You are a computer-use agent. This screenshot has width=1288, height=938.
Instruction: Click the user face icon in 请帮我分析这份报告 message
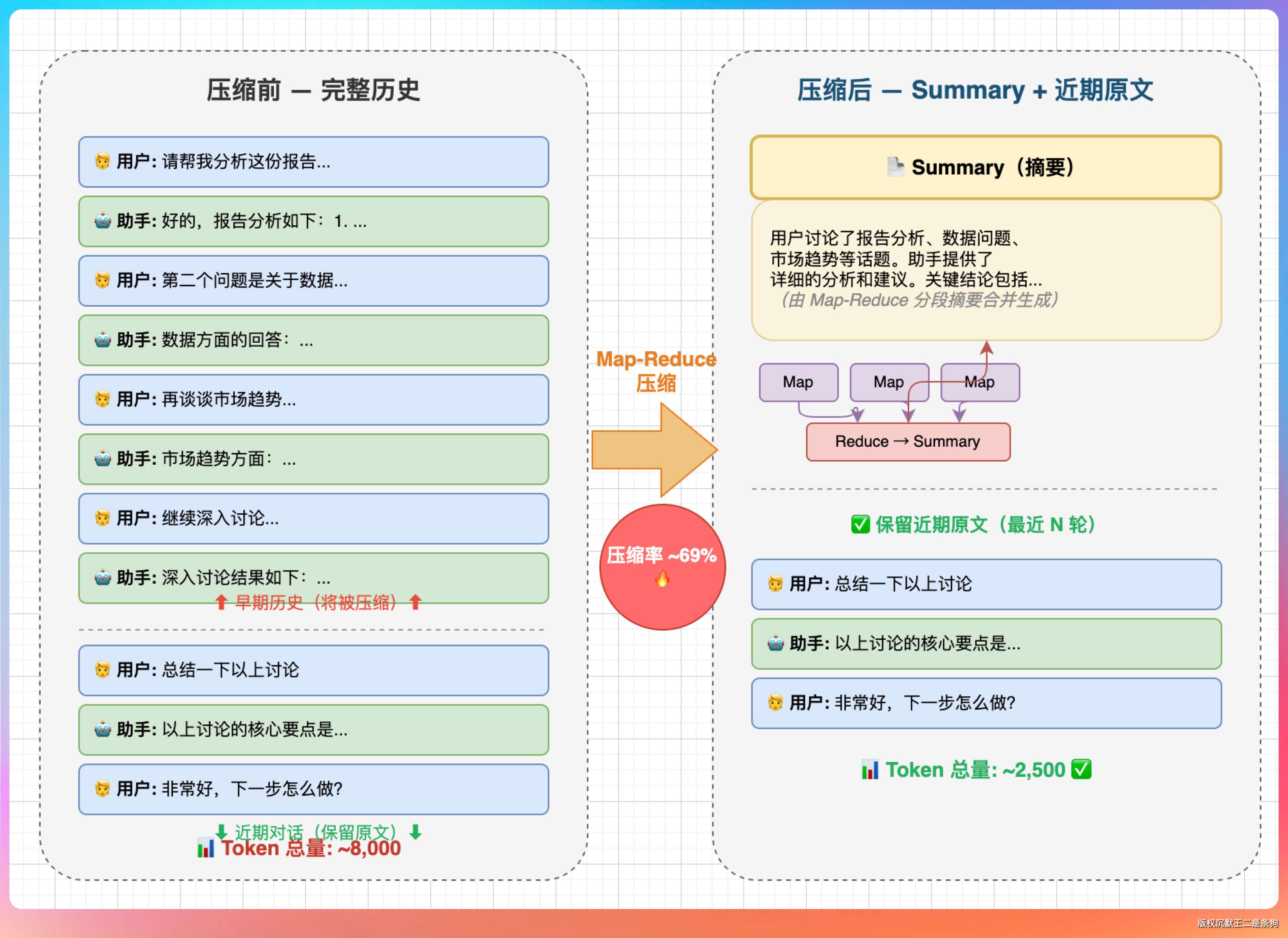tap(103, 161)
